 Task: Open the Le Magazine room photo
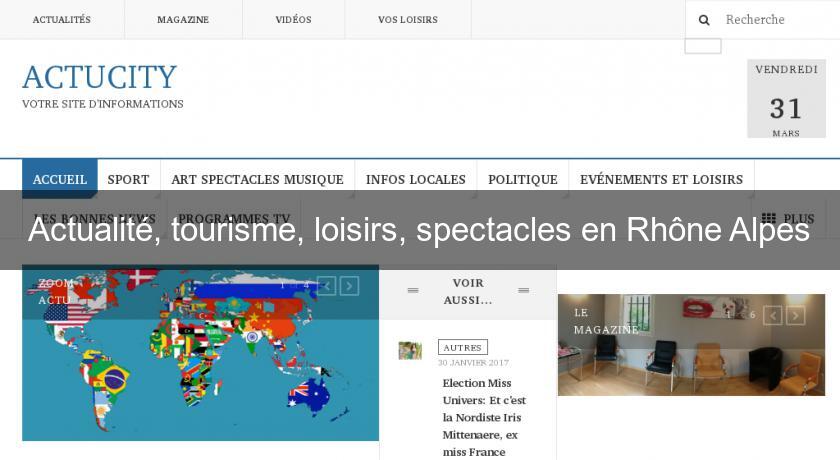tap(691, 345)
